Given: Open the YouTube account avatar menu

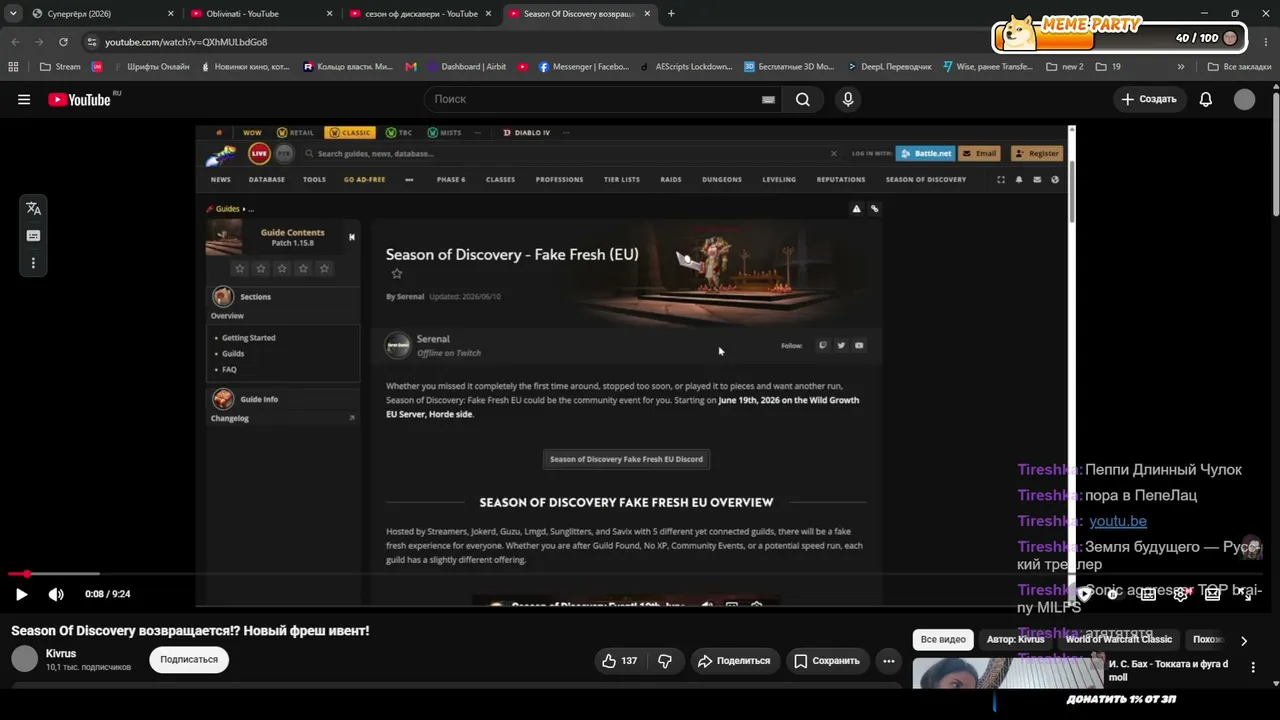Looking at the screenshot, I should [x=1244, y=99].
